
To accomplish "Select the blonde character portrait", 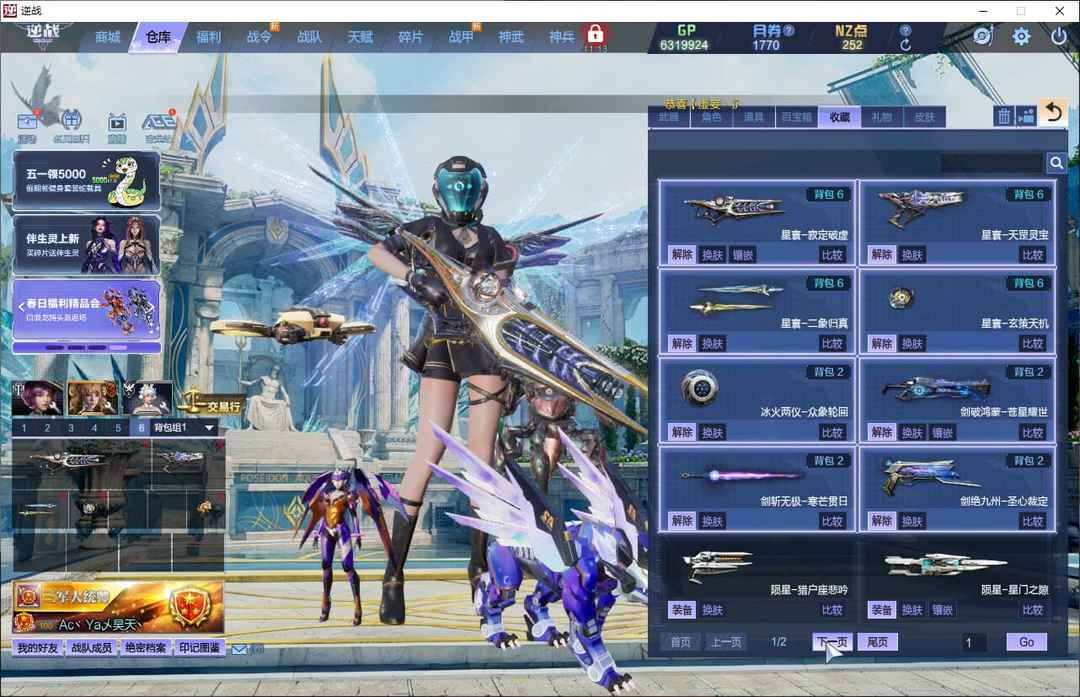I will pyautogui.click(x=92, y=397).
